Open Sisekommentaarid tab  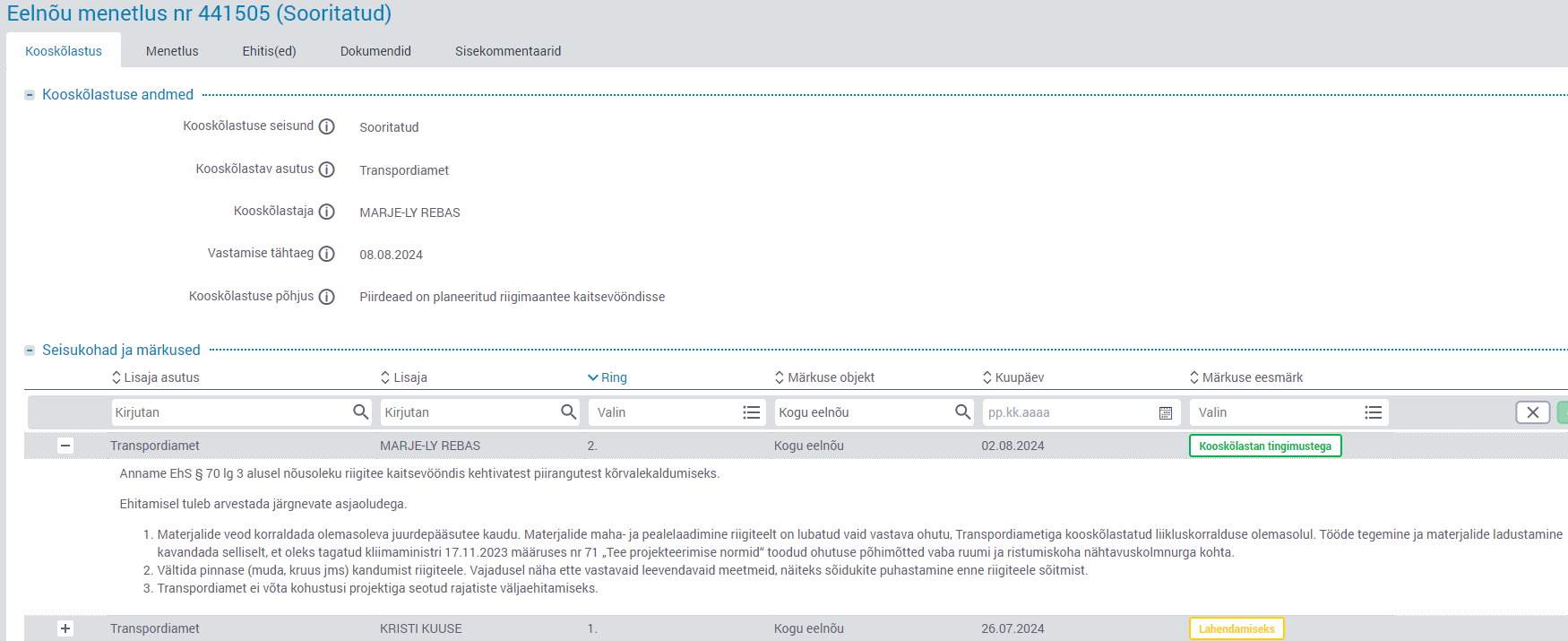(508, 51)
